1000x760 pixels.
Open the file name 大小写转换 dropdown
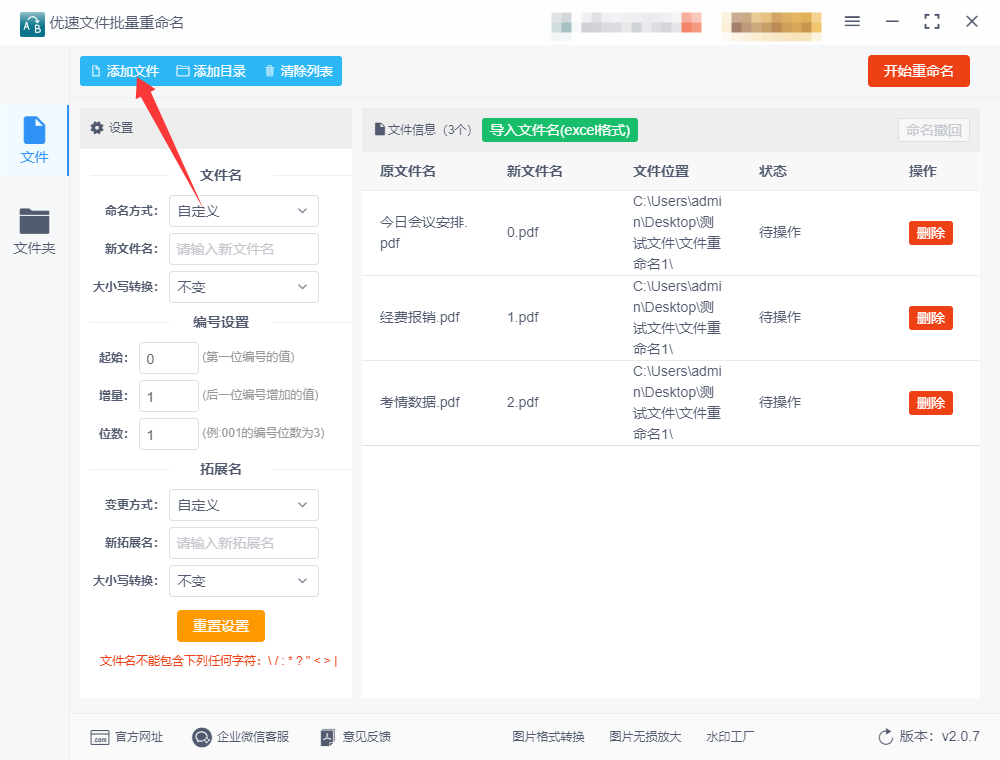(x=244, y=287)
